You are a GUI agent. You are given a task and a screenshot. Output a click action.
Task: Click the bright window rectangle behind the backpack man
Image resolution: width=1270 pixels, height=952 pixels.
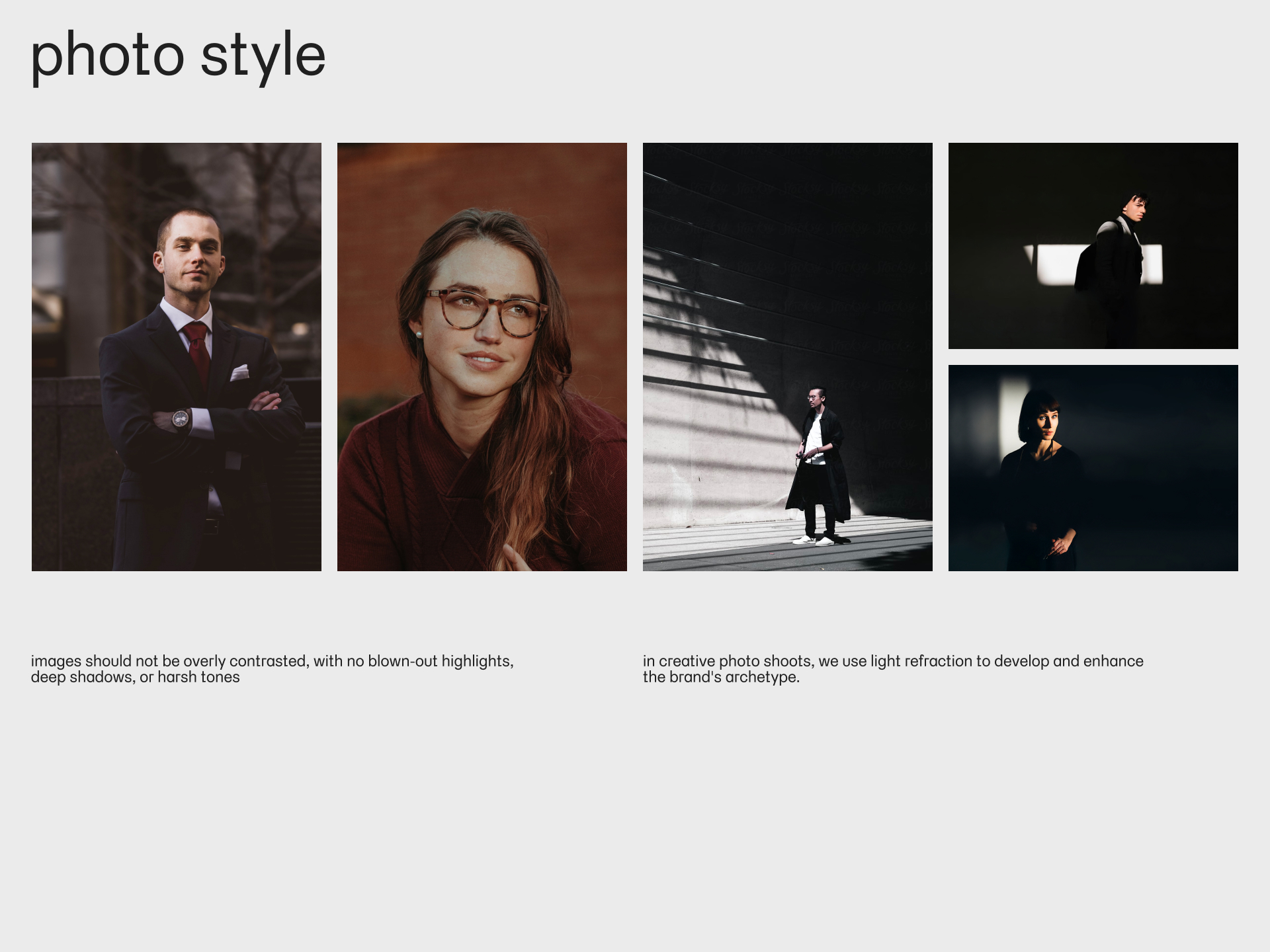click(x=1057, y=264)
